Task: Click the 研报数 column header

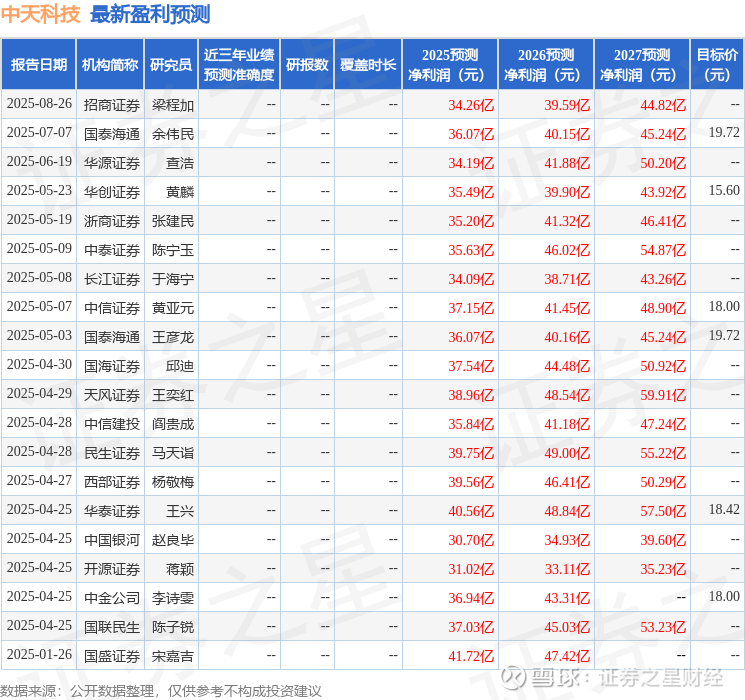Action: coord(307,65)
